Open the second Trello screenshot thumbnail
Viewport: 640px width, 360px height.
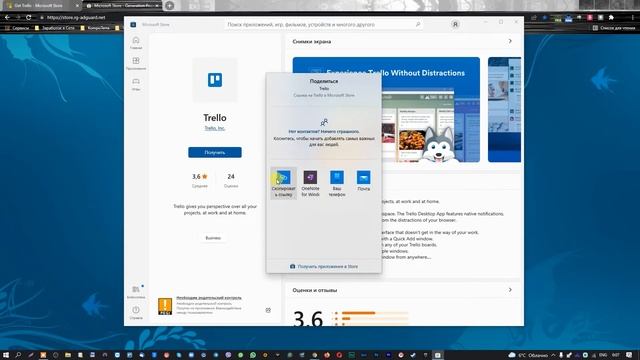pos(504,109)
